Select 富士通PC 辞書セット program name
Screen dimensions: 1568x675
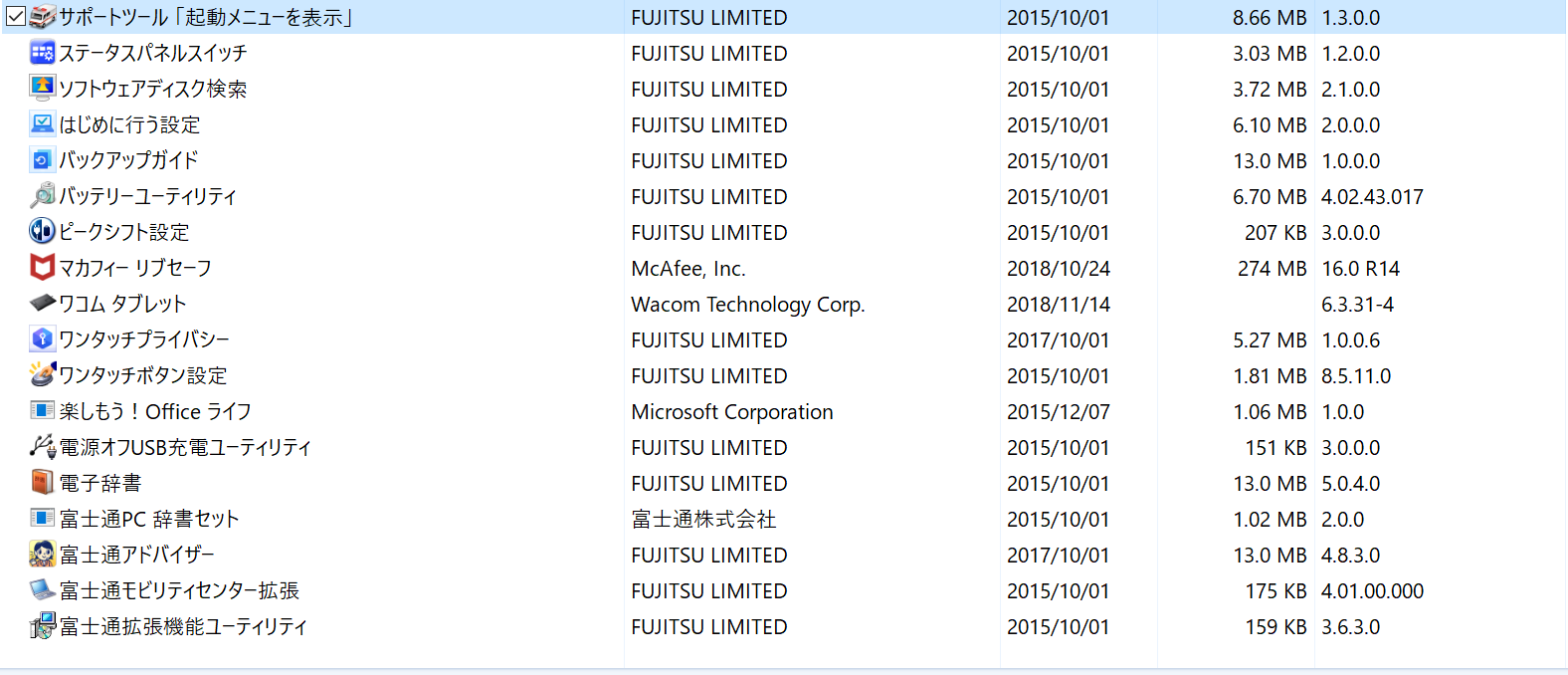click(x=149, y=519)
